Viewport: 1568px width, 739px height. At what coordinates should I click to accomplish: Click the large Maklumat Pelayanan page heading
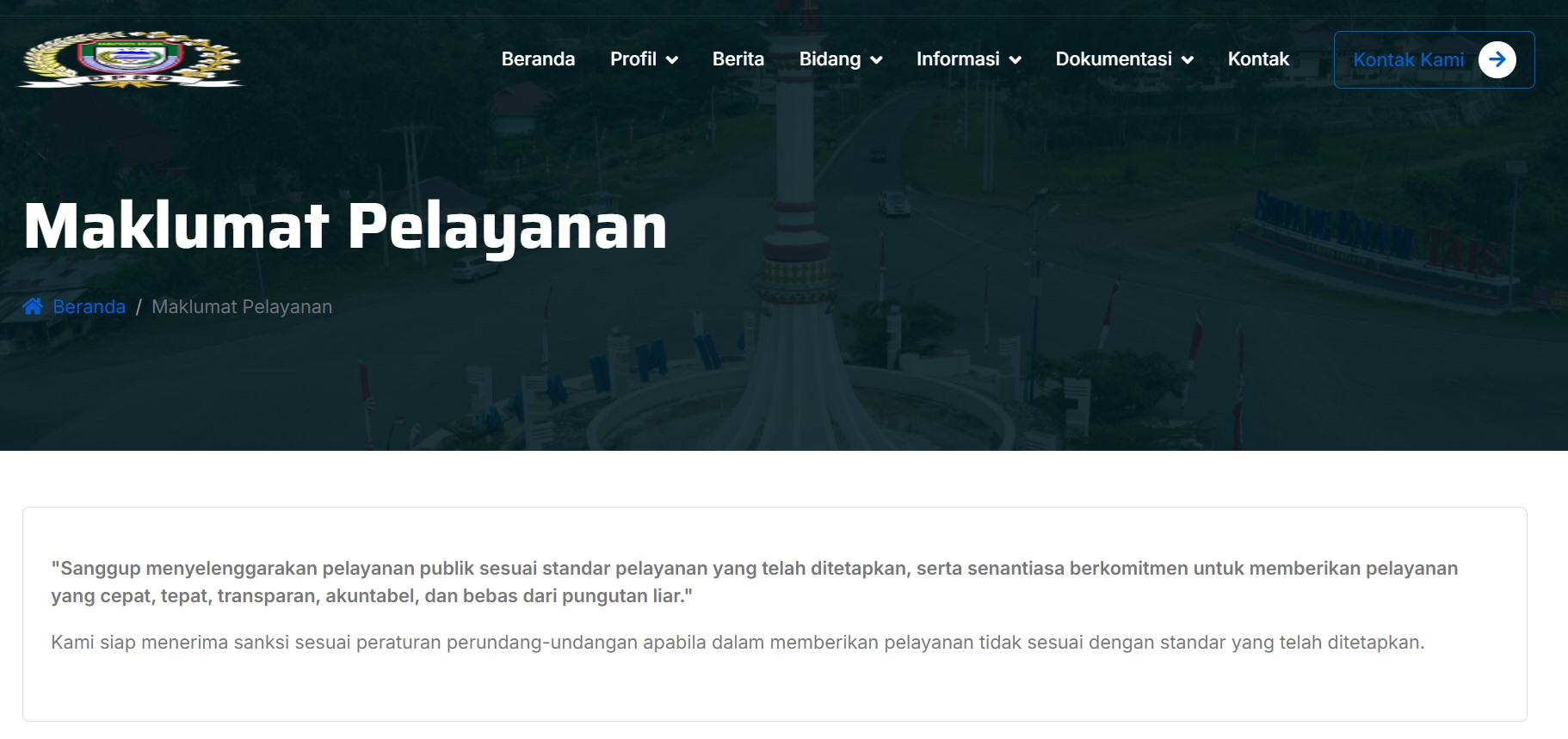[345, 226]
